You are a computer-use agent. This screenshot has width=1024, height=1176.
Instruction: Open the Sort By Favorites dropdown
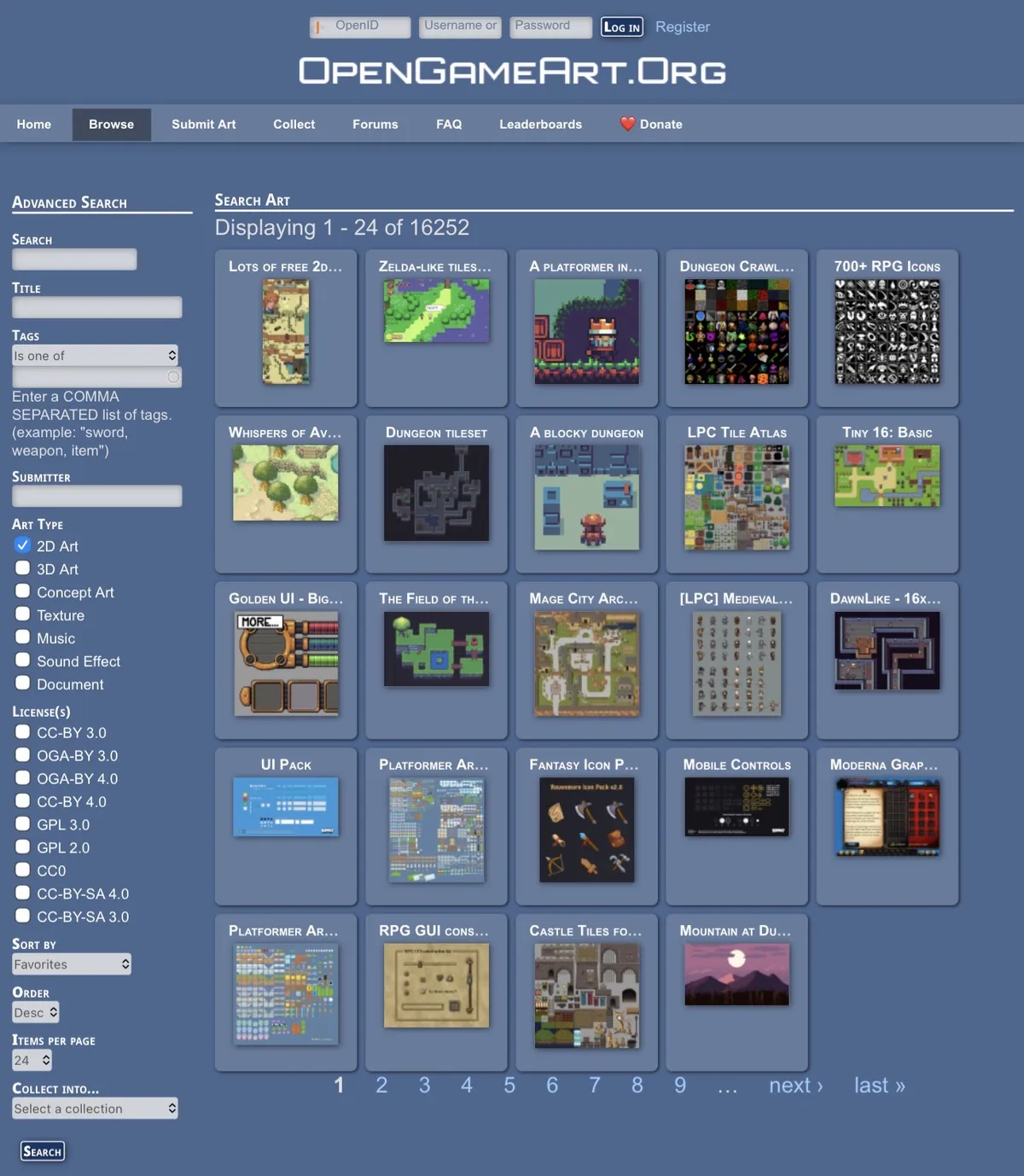72,964
